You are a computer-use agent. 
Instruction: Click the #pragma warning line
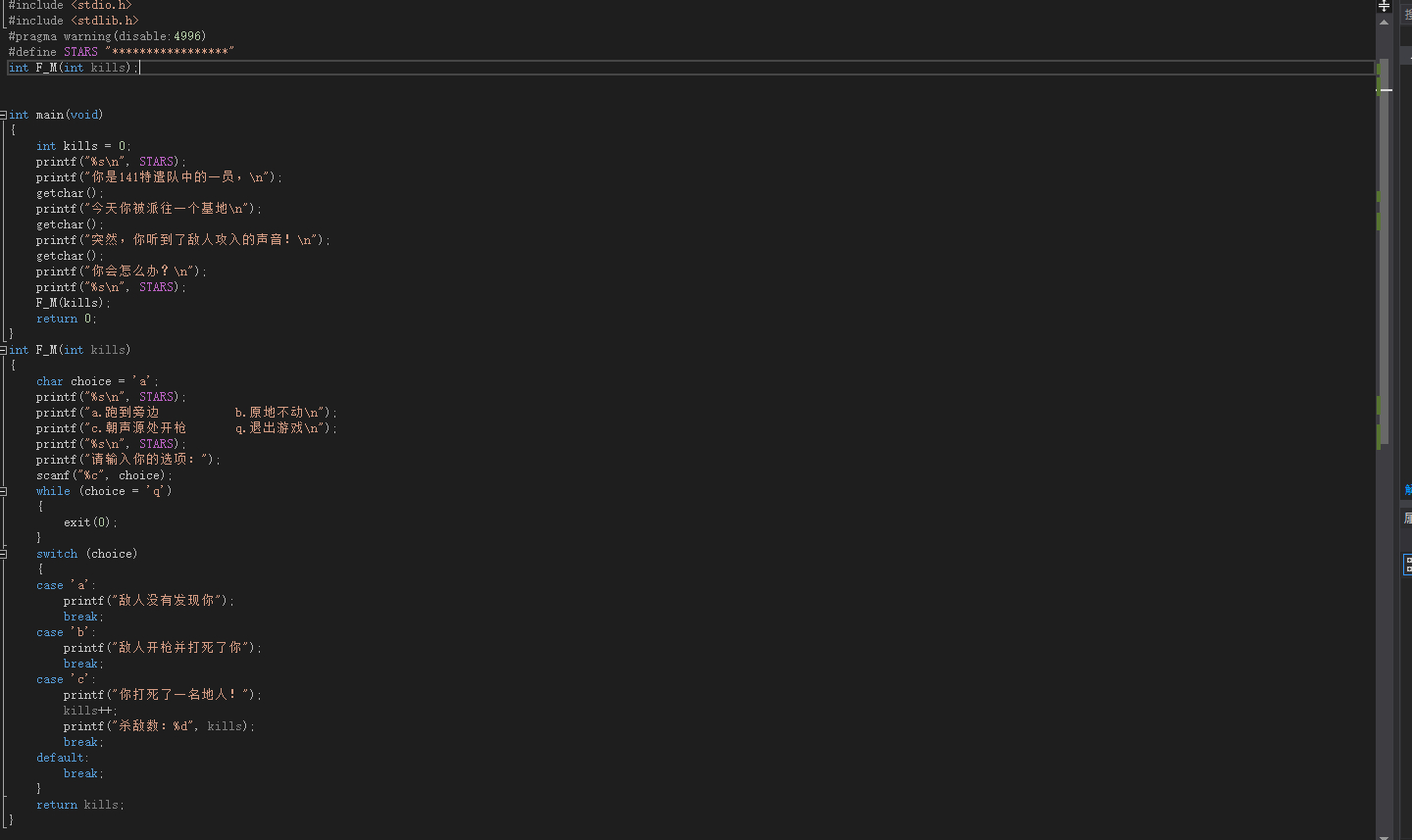coord(107,36)
